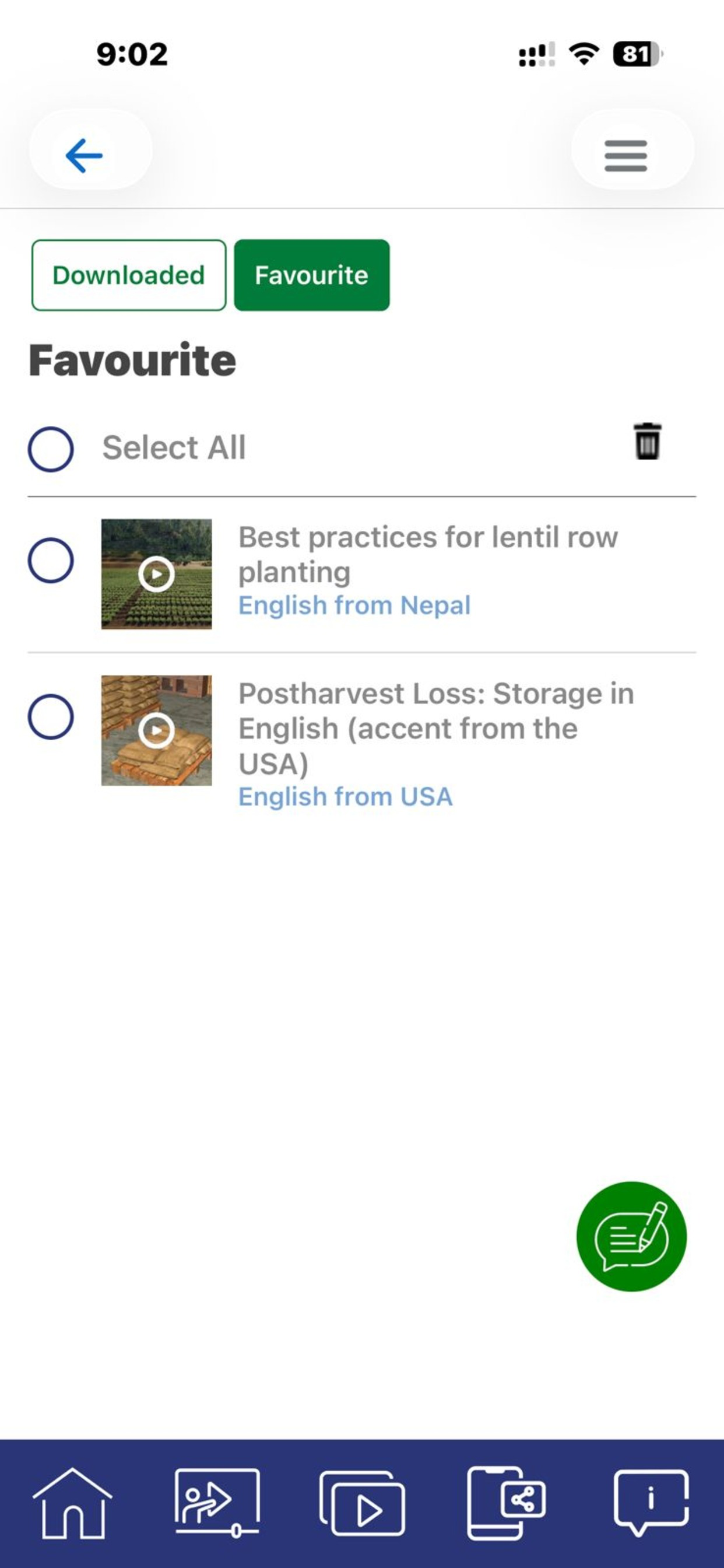
Task: Open the presentation training icon
Action: point(217,1503)
